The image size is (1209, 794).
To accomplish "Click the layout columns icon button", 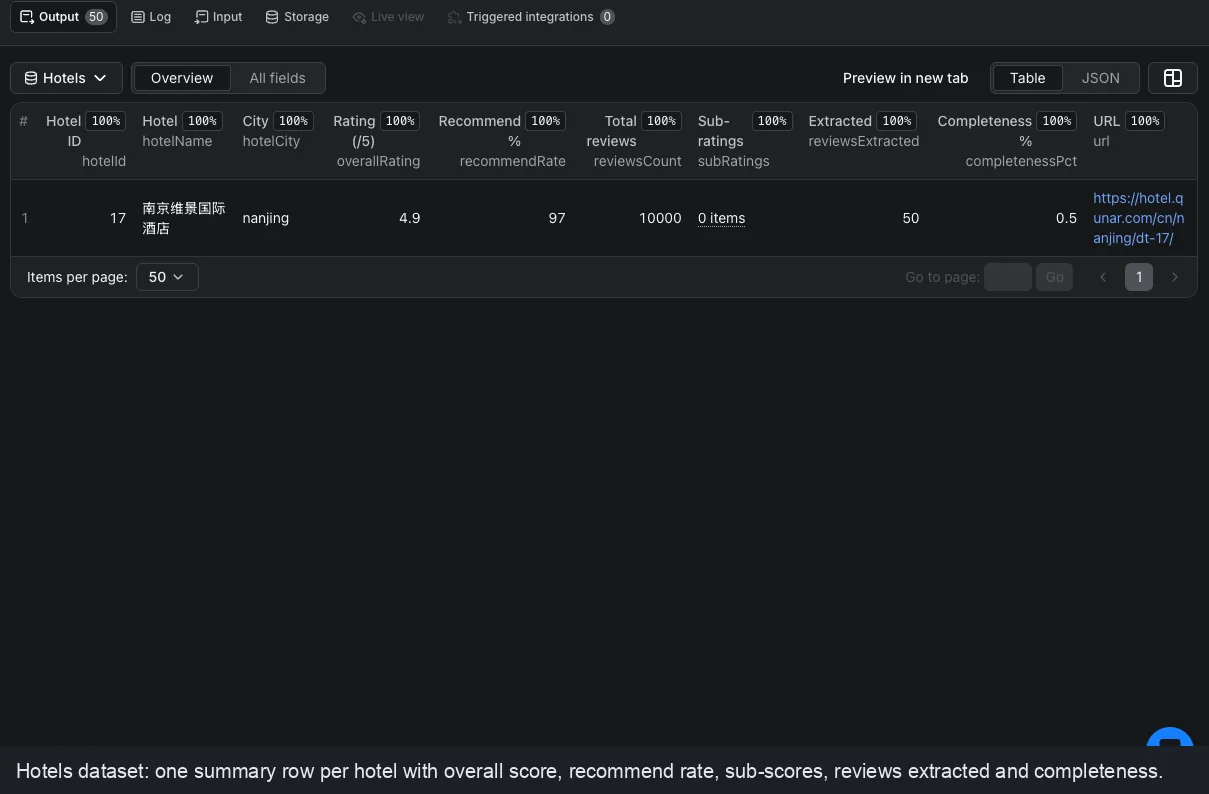I will [1173, 78].
